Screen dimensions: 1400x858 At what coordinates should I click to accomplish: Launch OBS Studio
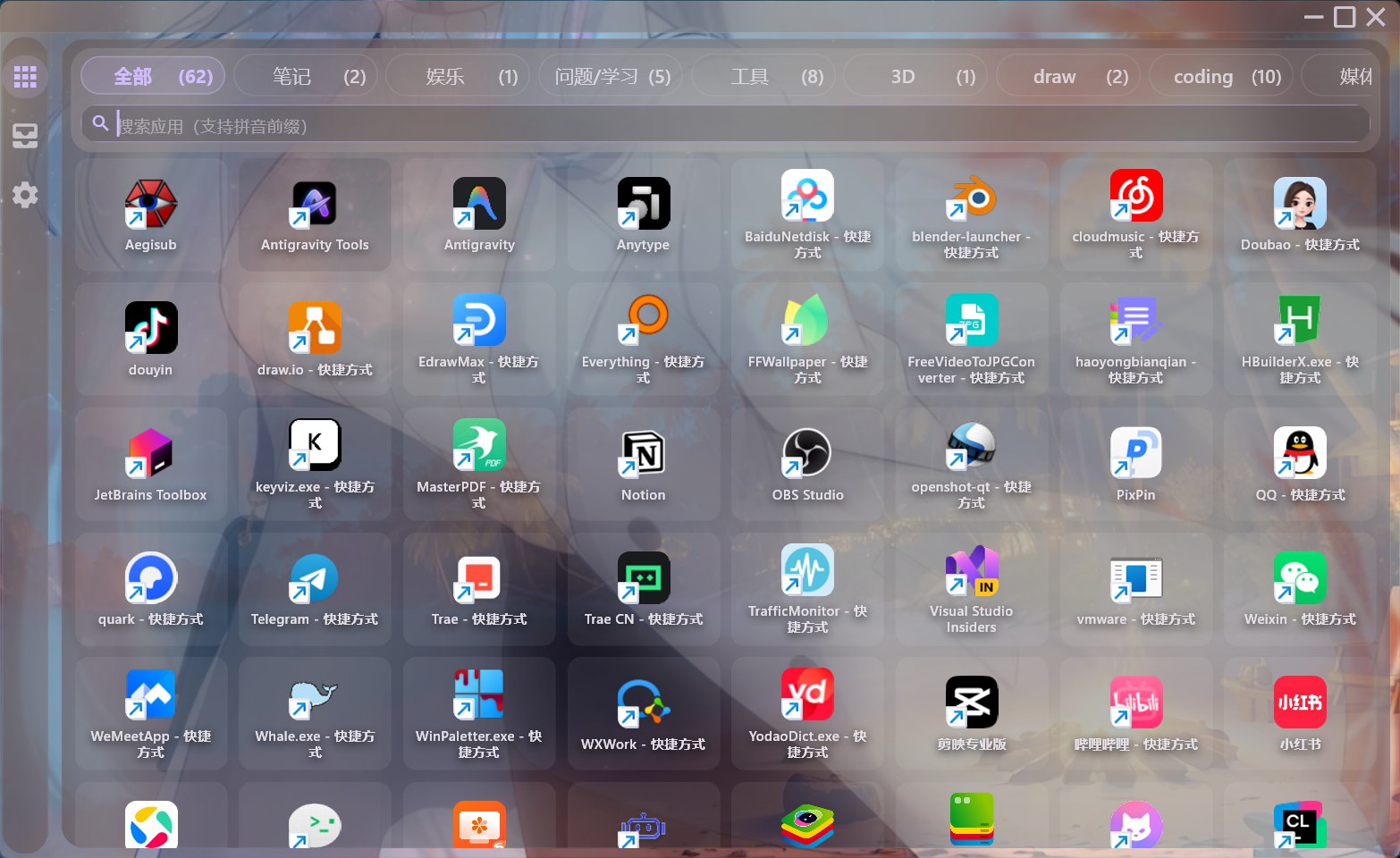pos(806,463)
